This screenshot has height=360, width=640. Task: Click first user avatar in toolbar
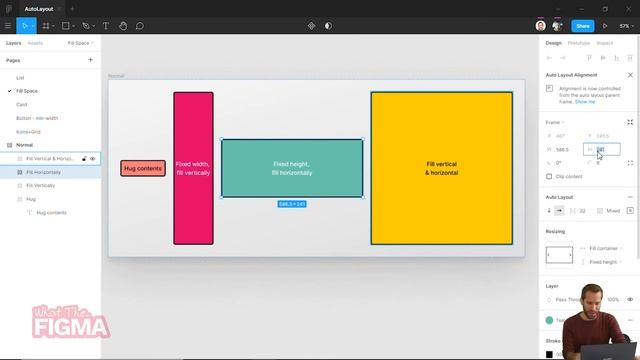coord(540,26)
